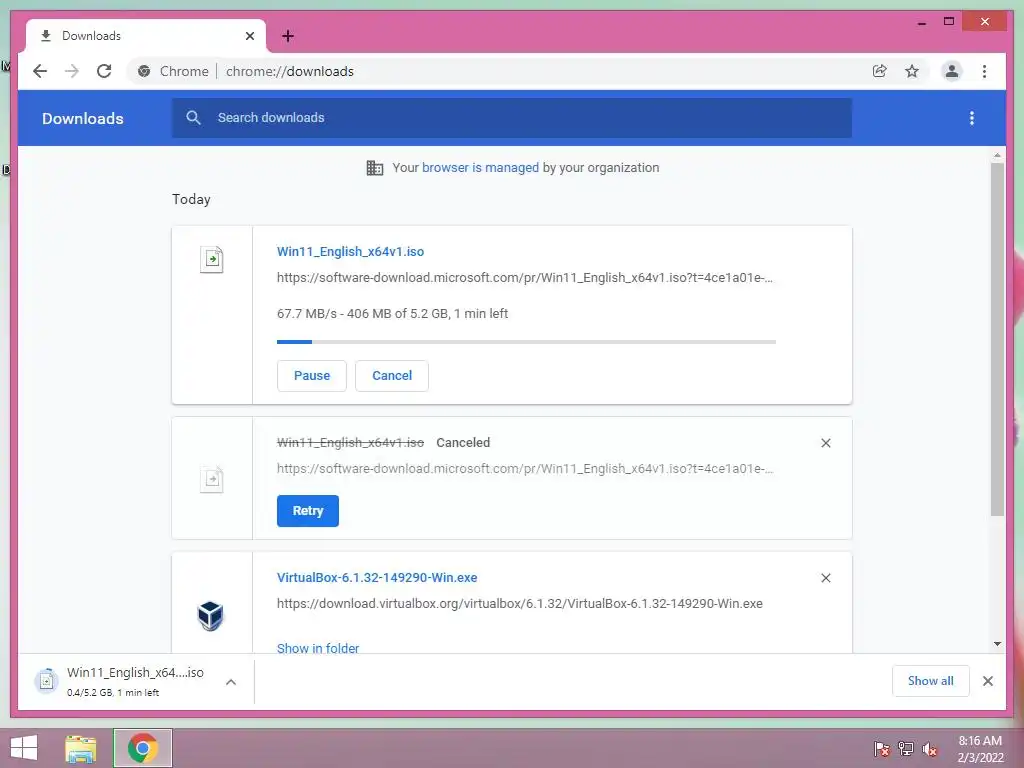Image resolution: width=1024 pixels, height=768 pixels.
Task: Bookmark this tab with the star icon
Action: coord(912,71)
